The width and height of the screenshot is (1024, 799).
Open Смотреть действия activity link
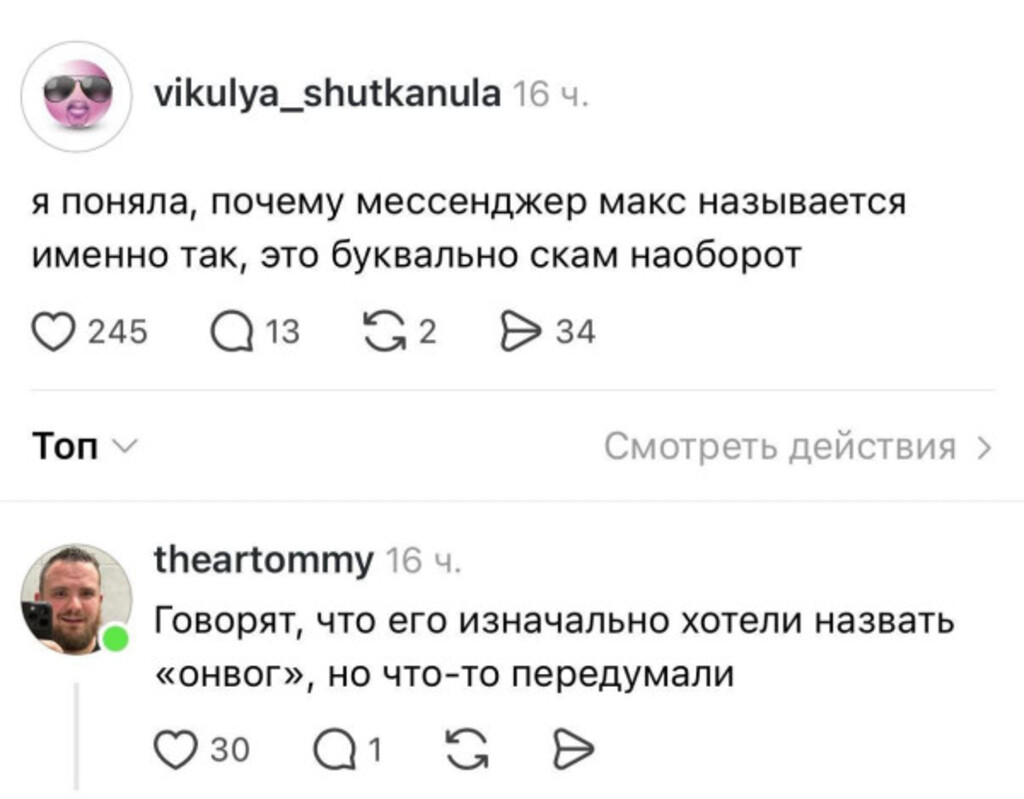click(x=780, y=446)
